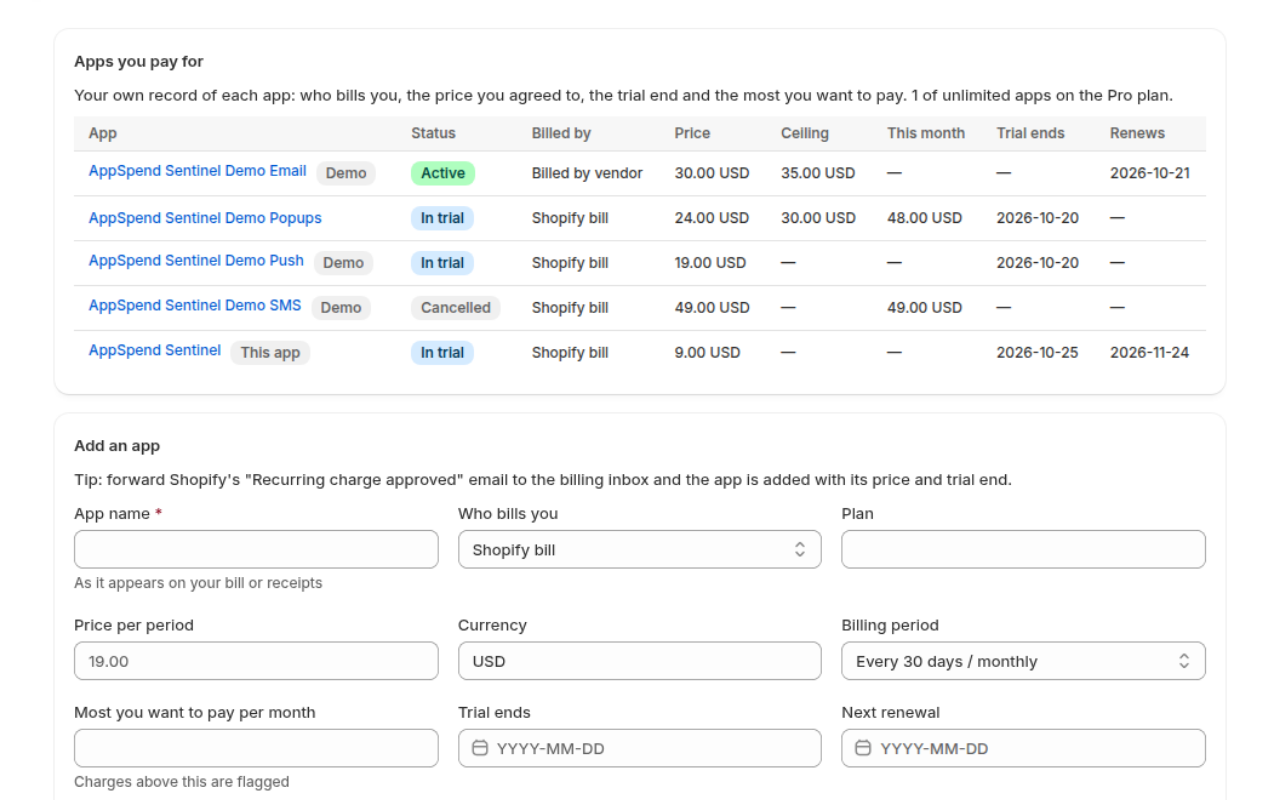Screen dimensions: 1280x800
Task: Click the 2026-10-21 renewal date
Action: (x=1150, y=173)
